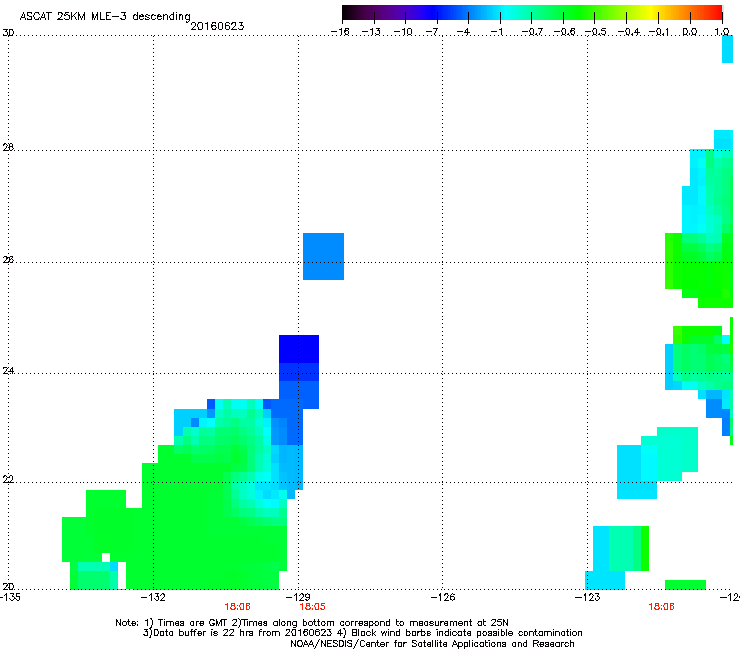Click the 0.0 color bar label
This screenshot has height=650, width=740.
click(x=690, y=32)
